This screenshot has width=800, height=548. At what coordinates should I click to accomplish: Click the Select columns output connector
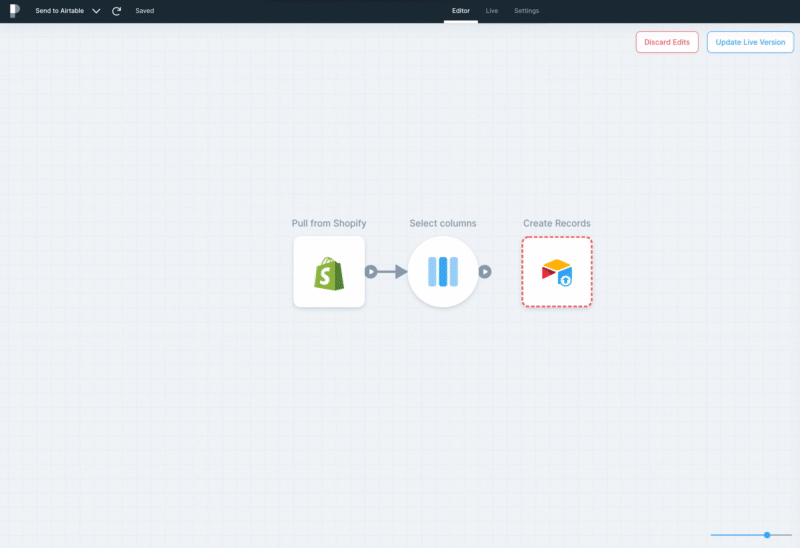[485, 272]
